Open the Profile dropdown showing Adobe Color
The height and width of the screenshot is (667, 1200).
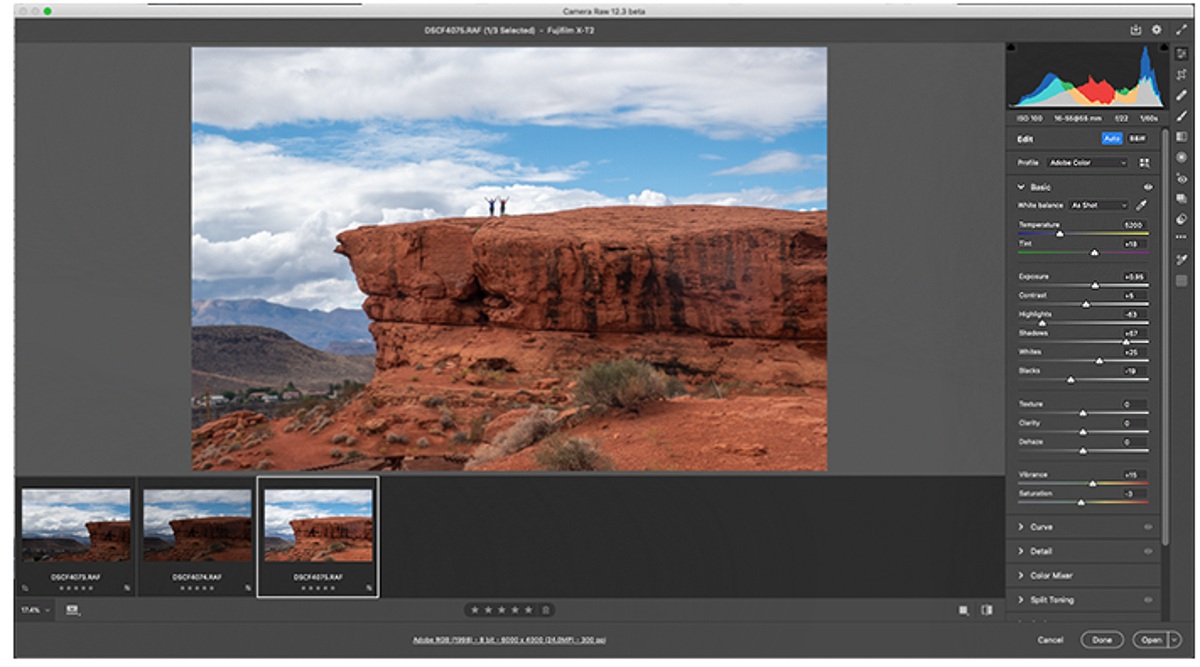pyautogui.click(x=1087, y=163)
